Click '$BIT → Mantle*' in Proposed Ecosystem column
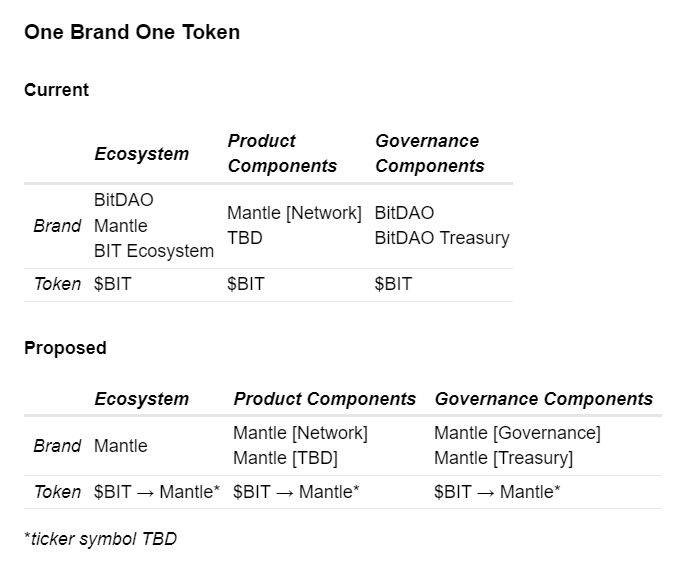Screen dimensions: 693x570 [x=157, y=492]
